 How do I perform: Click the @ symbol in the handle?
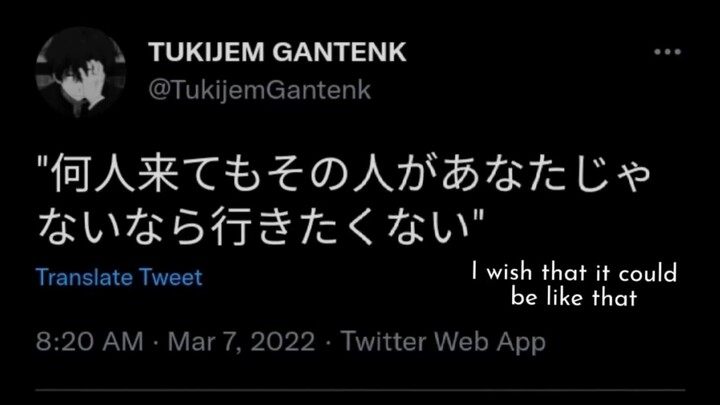[158, 90]
